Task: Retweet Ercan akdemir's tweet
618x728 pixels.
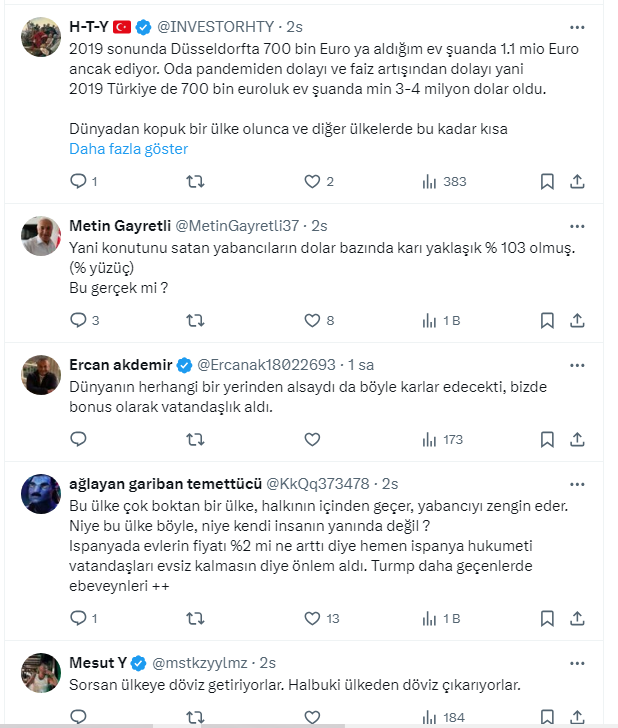Action: (196, 439)
